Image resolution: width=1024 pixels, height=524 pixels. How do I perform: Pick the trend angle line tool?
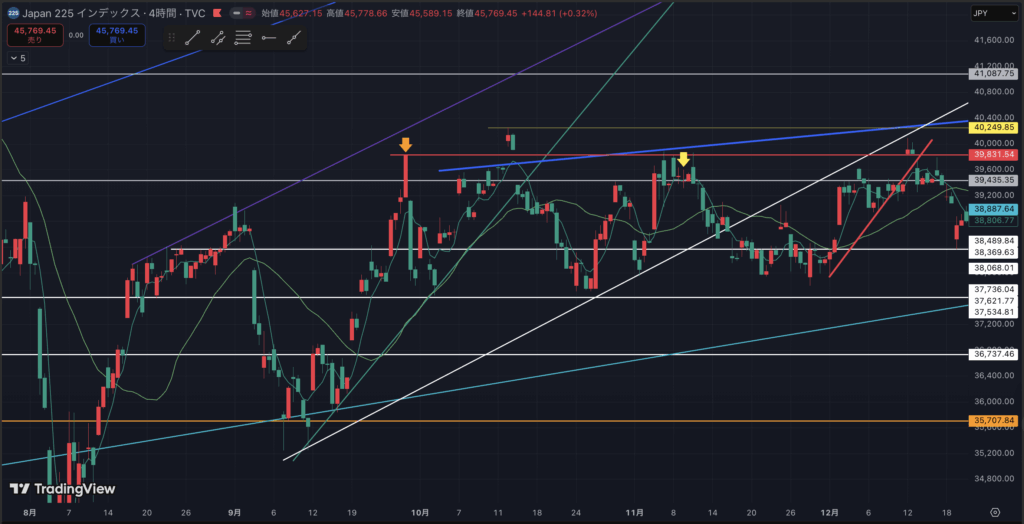pyautogui.click(x=293, y=38)
